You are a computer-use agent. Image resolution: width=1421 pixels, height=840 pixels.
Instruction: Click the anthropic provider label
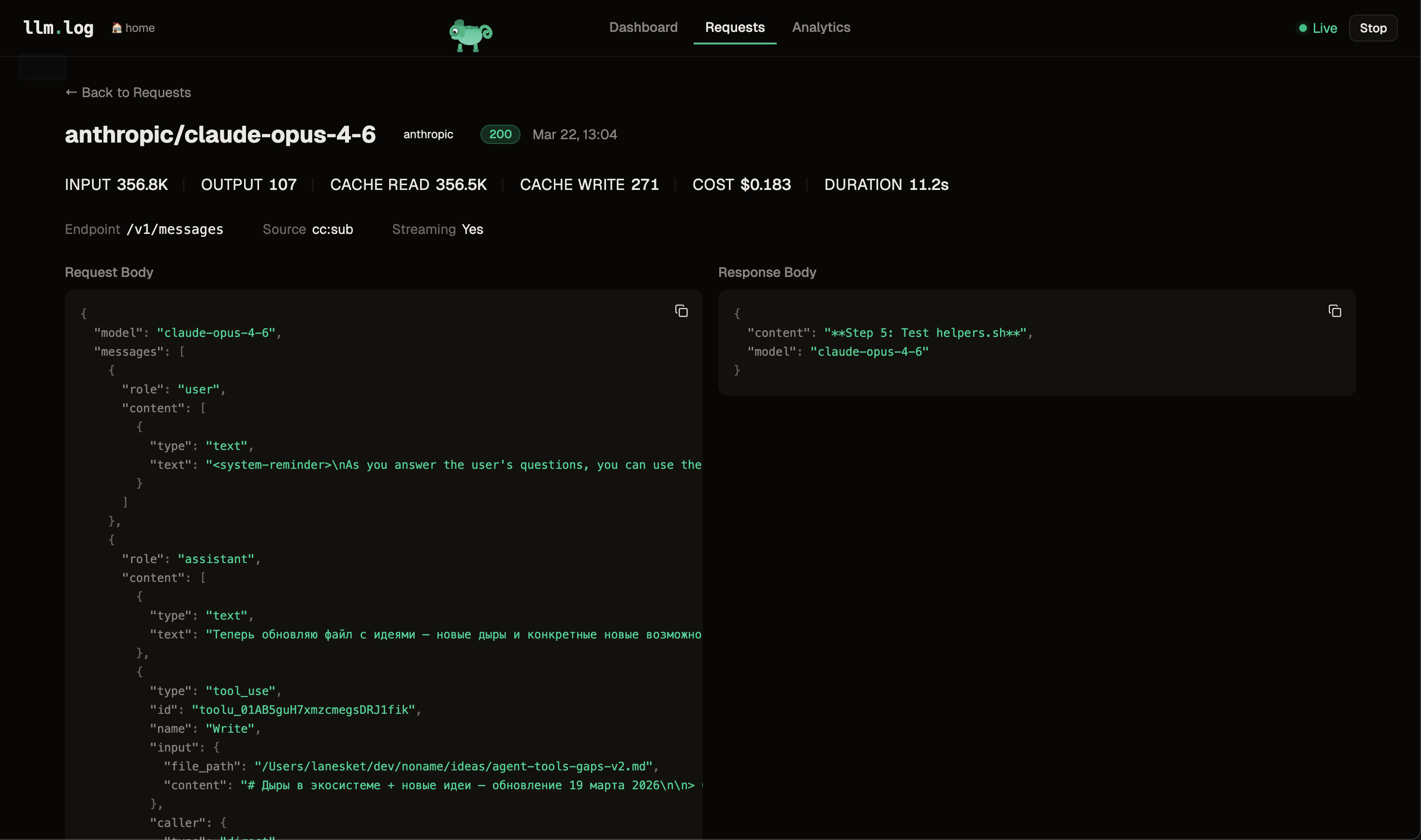pyautogui.click(x=428, y=134)
